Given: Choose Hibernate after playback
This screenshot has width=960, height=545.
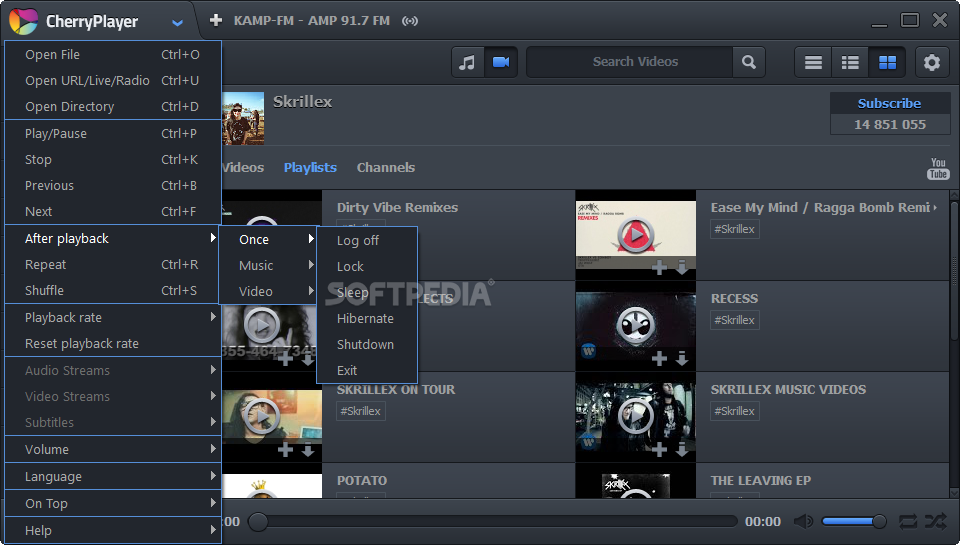Looking at the screenshot, I should (367, 318).
